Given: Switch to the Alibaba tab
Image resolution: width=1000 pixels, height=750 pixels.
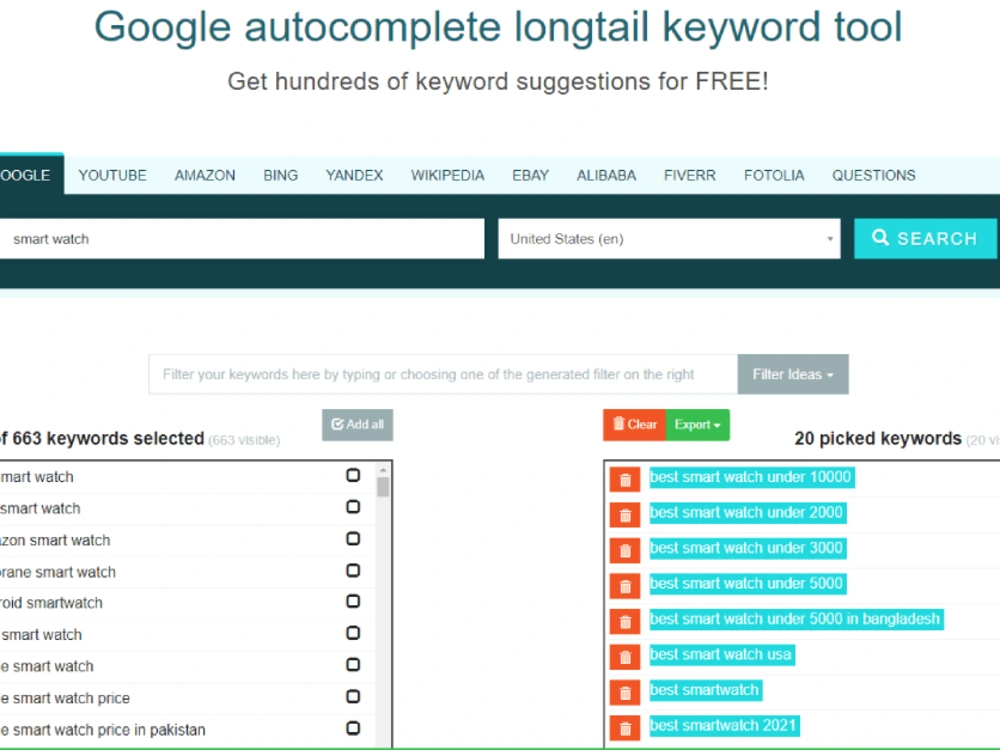Looking at the screenshot, I should click(607, 175).
